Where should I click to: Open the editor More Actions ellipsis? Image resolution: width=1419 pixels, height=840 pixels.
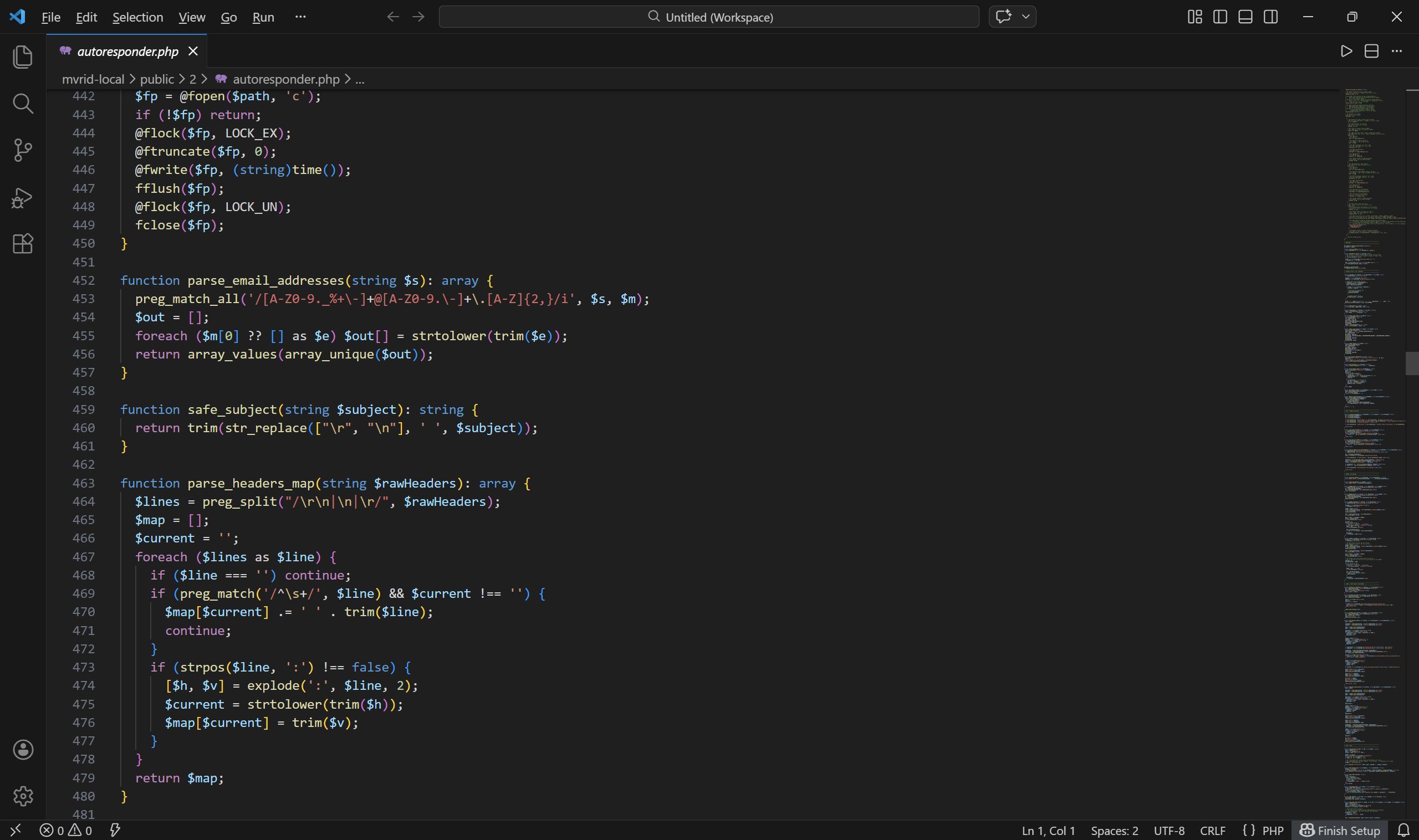[x=1396, y=52]
